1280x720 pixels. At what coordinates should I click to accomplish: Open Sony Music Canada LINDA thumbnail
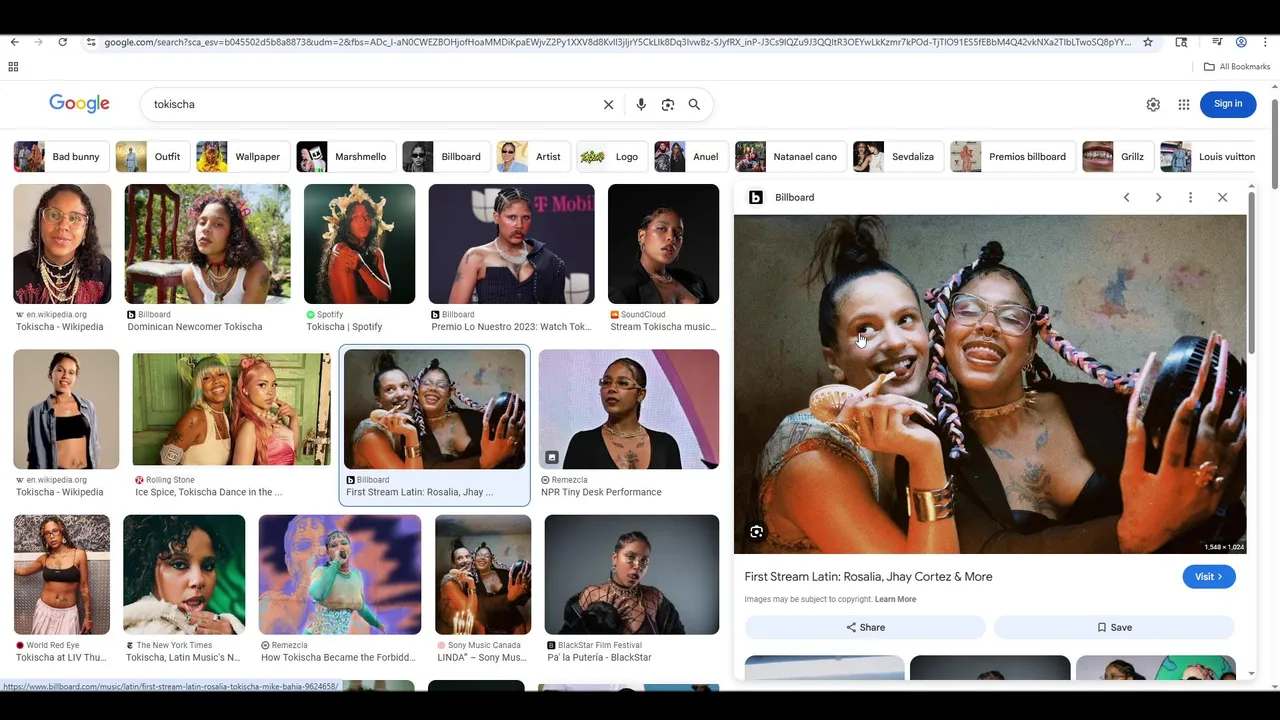pyautogui.click(x=483, y=575)
